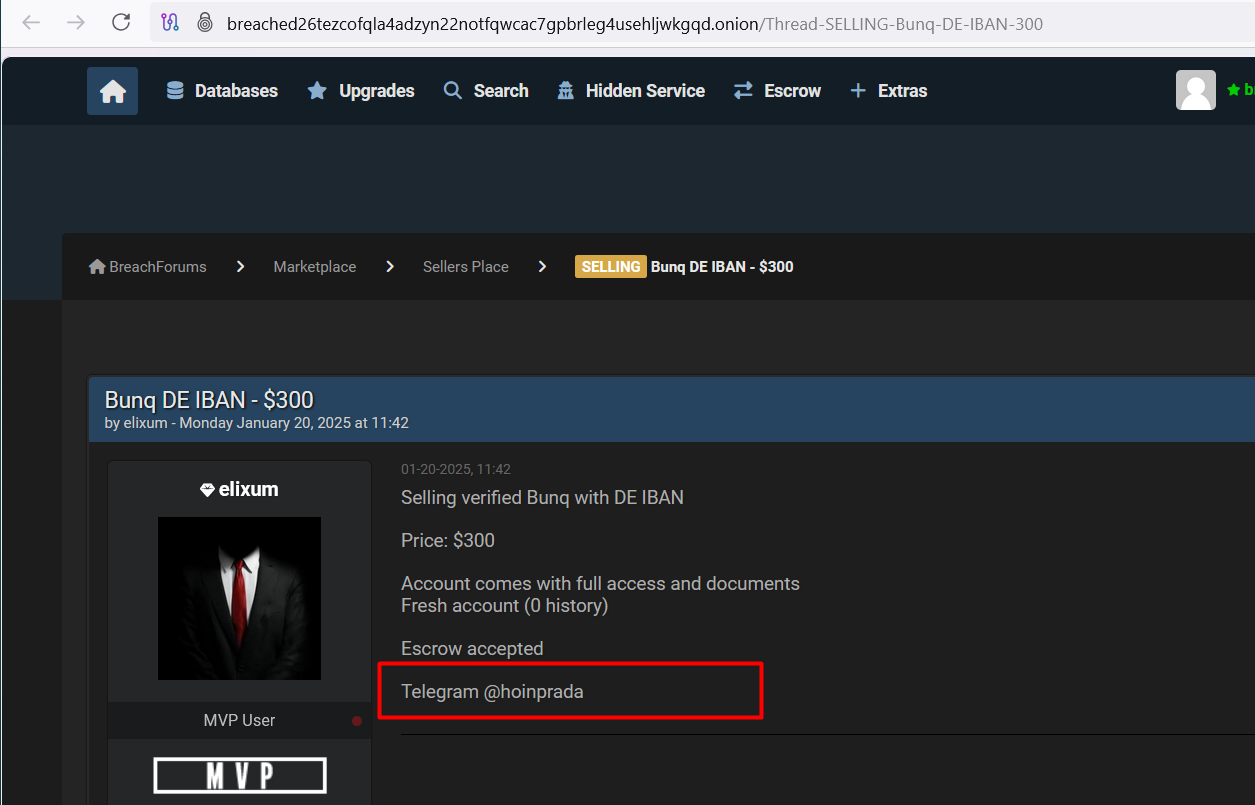This screenshot has height=805, width=1255.
Task: Click the red offline status dot
Action: (x=357, y=721)
